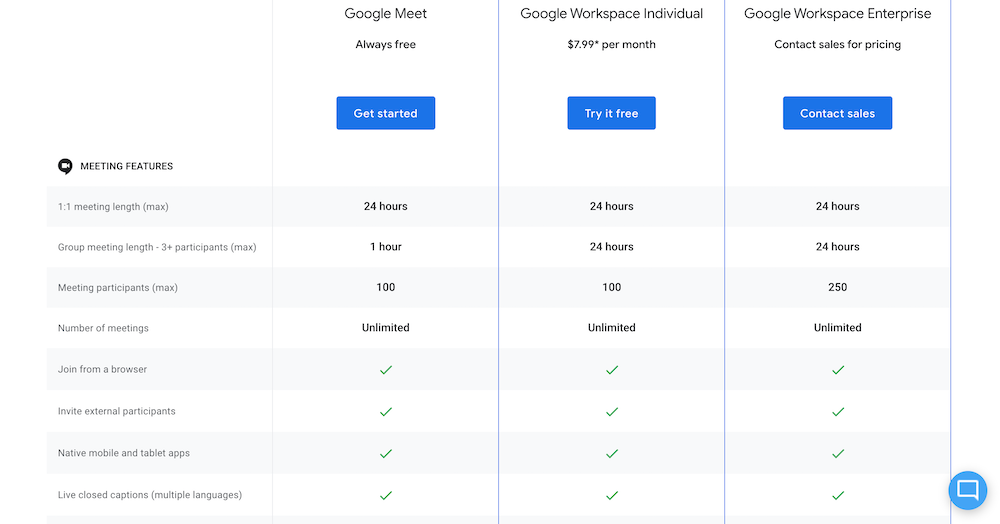Click Workspace Individual 1:1 length 24 hours
Image resolution: width=1000 pixels, height=524 pixels.
[612, 206]
